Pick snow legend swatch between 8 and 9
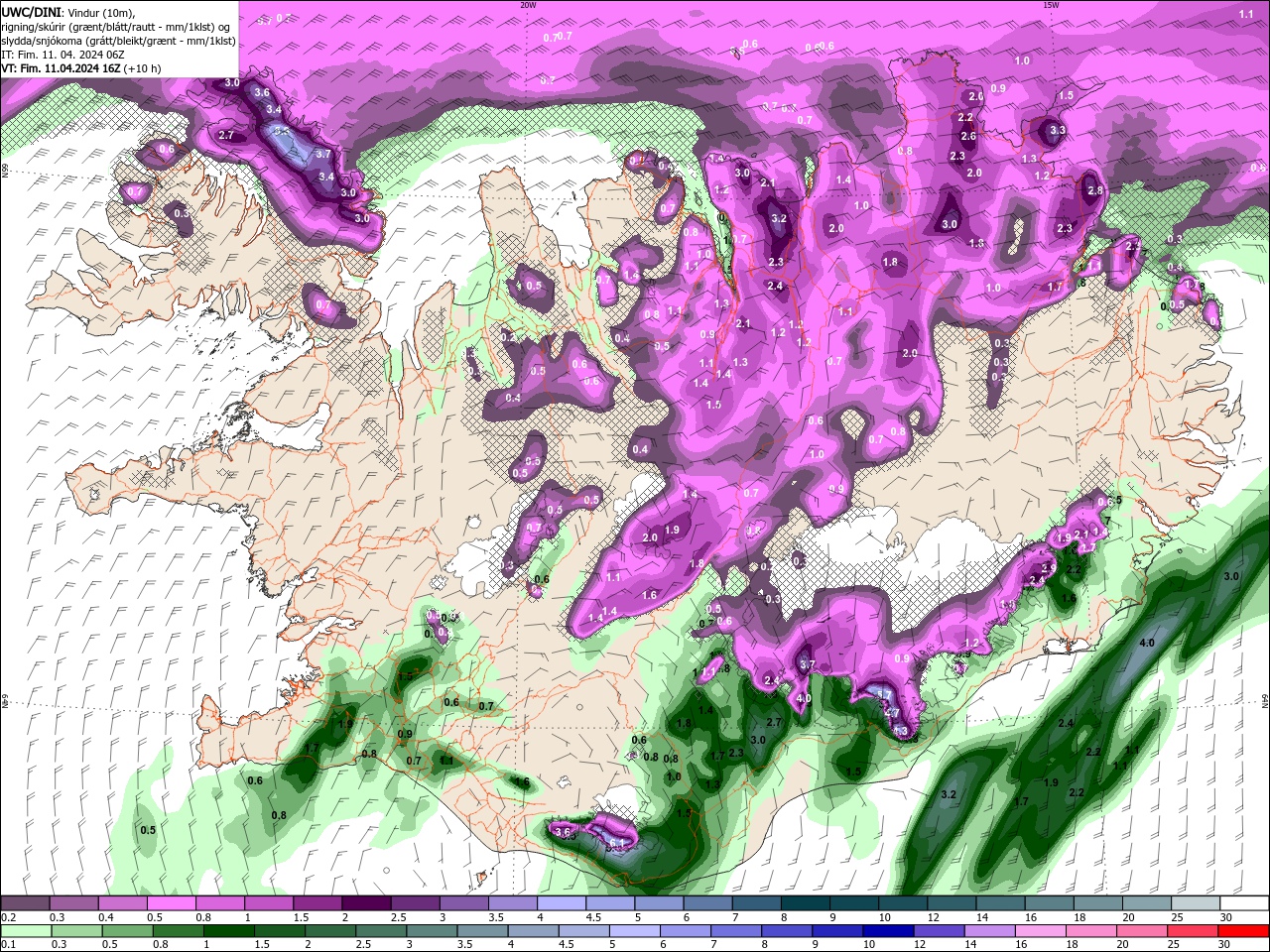Viewport: 1270px width, 952px height. (807, 903)
